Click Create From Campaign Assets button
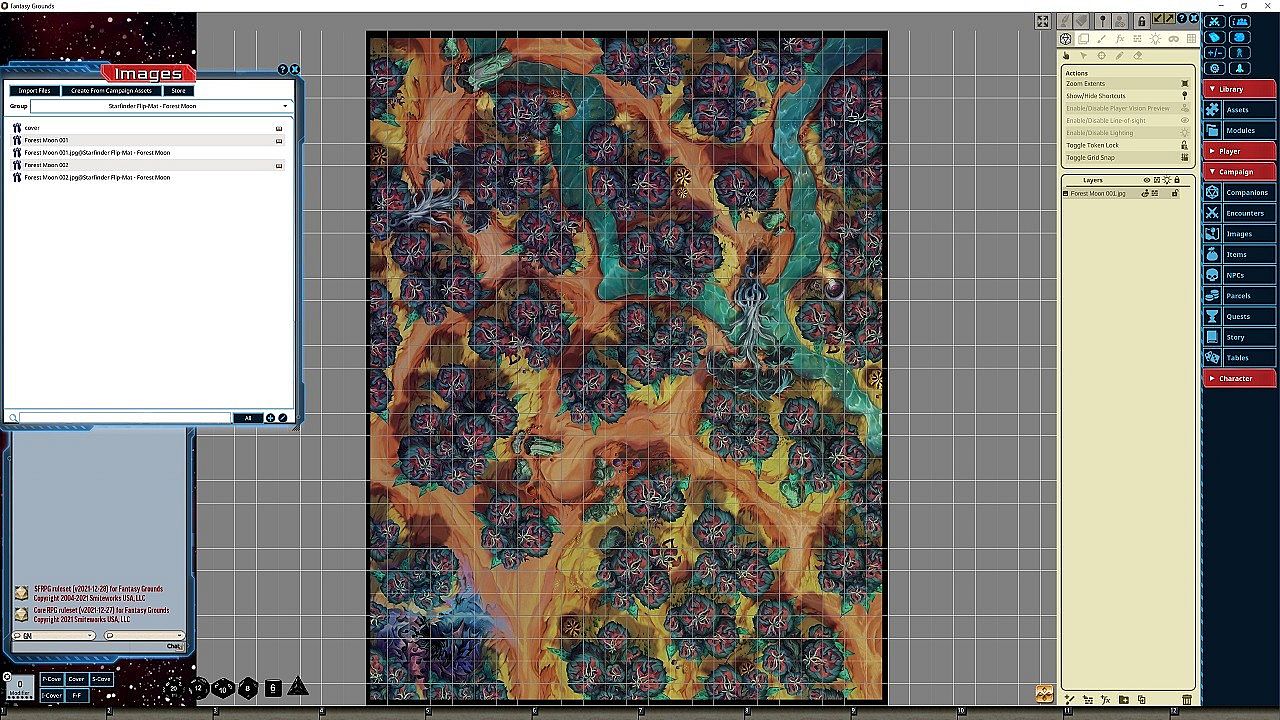This screenshot has height=720, width=1280. coord(111,91)
